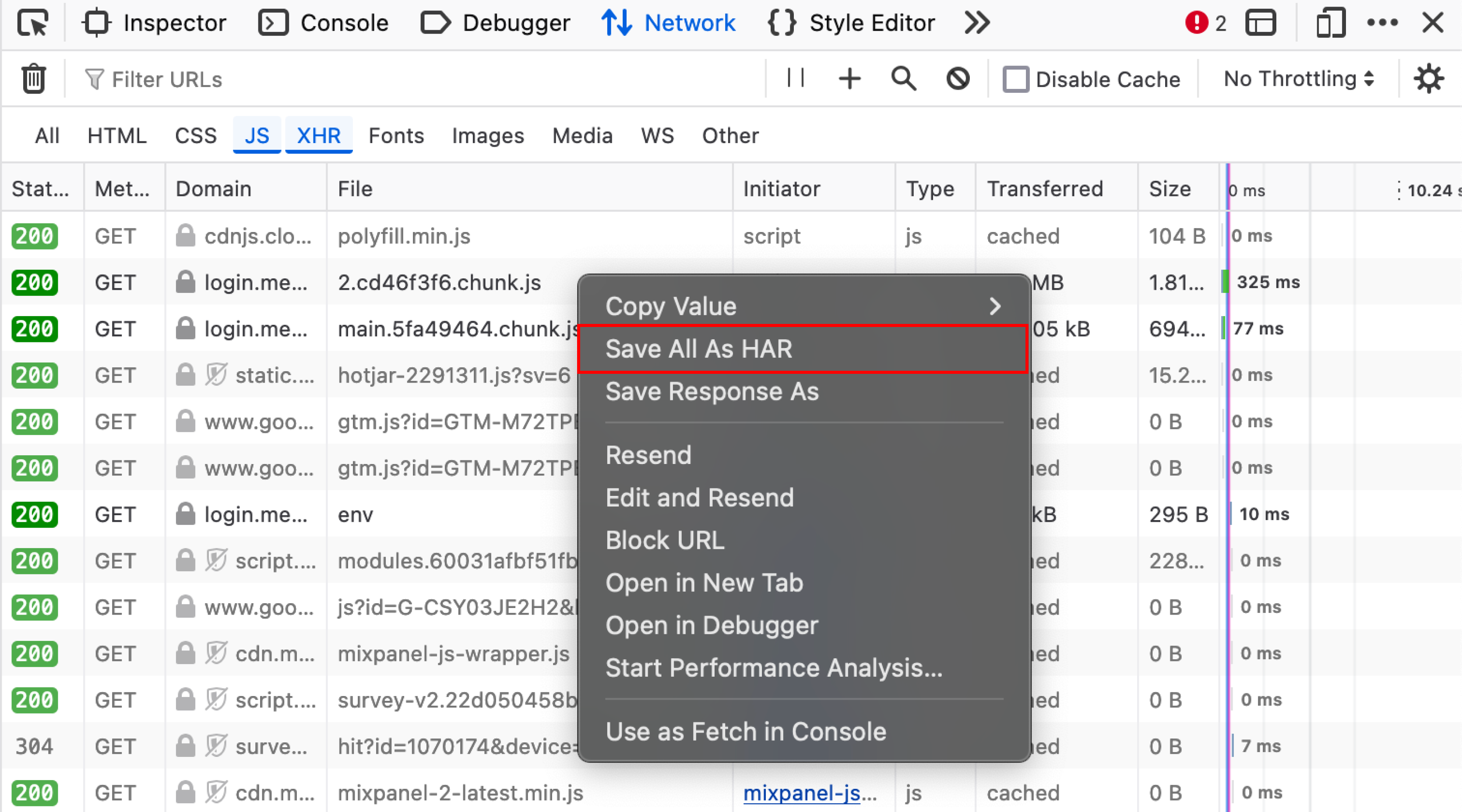Toggle the XHR filter off
Screen dimensions: 1462x812
pos(319,136)
